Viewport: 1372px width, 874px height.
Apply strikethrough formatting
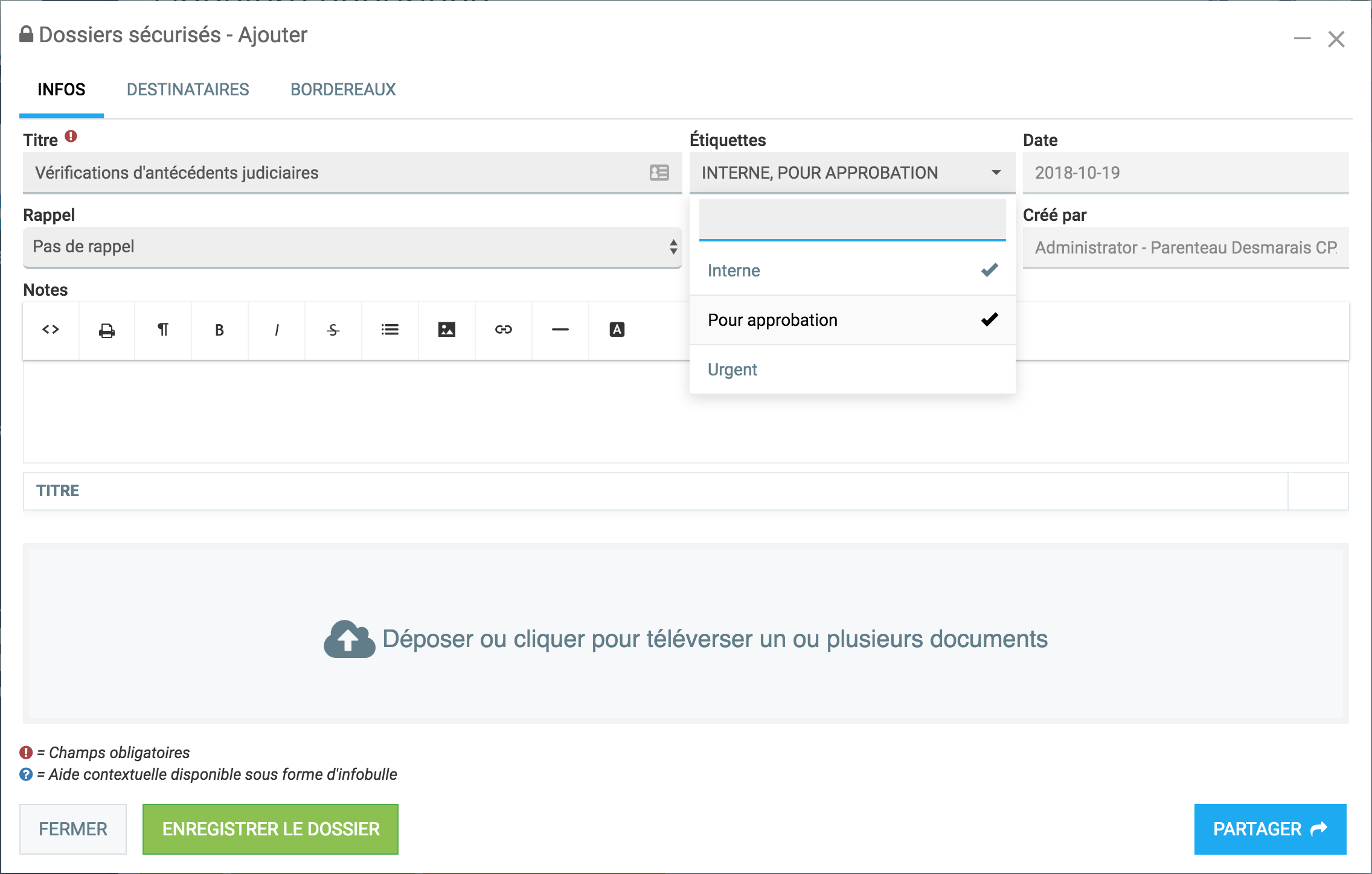(333, 330)
